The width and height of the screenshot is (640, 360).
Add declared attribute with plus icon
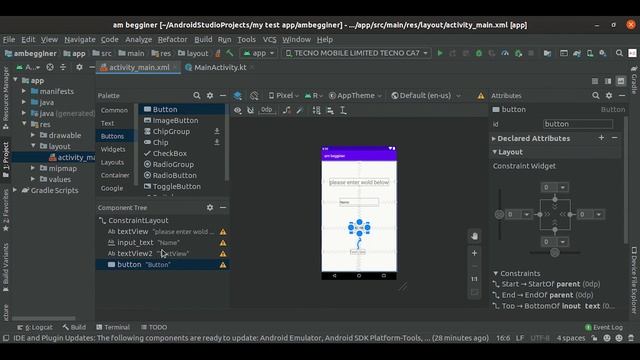[601, 138]
